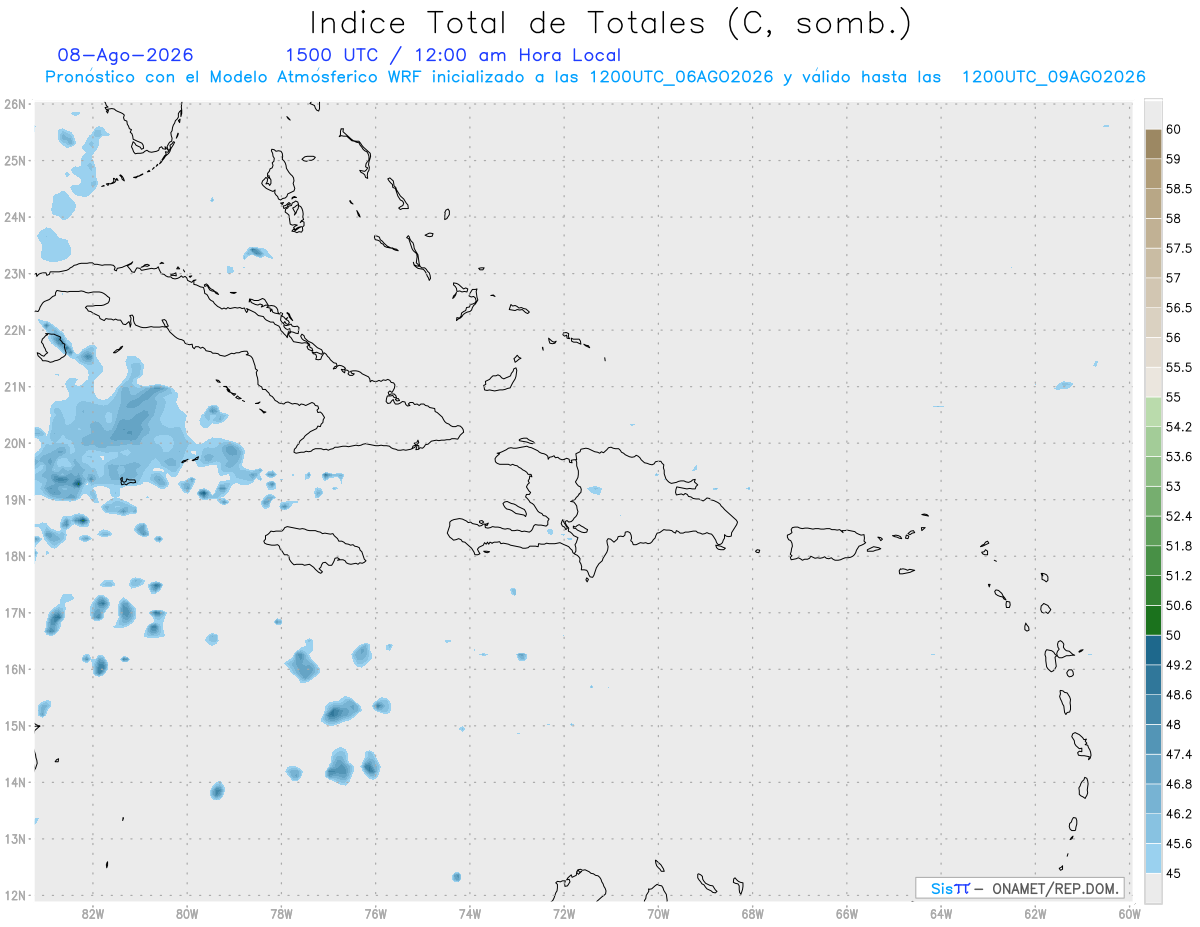Click the '72W' longitude axis label
The image size is (1200, 927).
click(564, 913)
